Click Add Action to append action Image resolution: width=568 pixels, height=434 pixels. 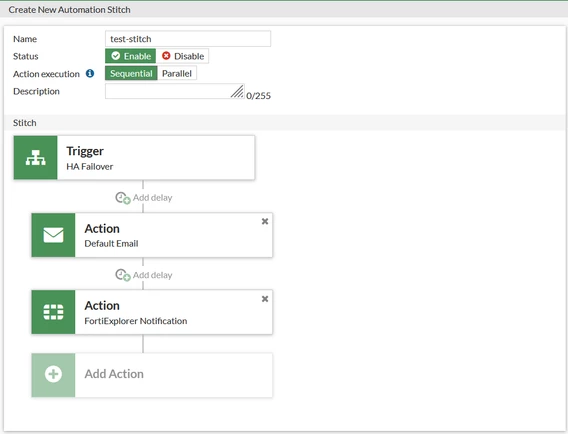coord(152,375)
